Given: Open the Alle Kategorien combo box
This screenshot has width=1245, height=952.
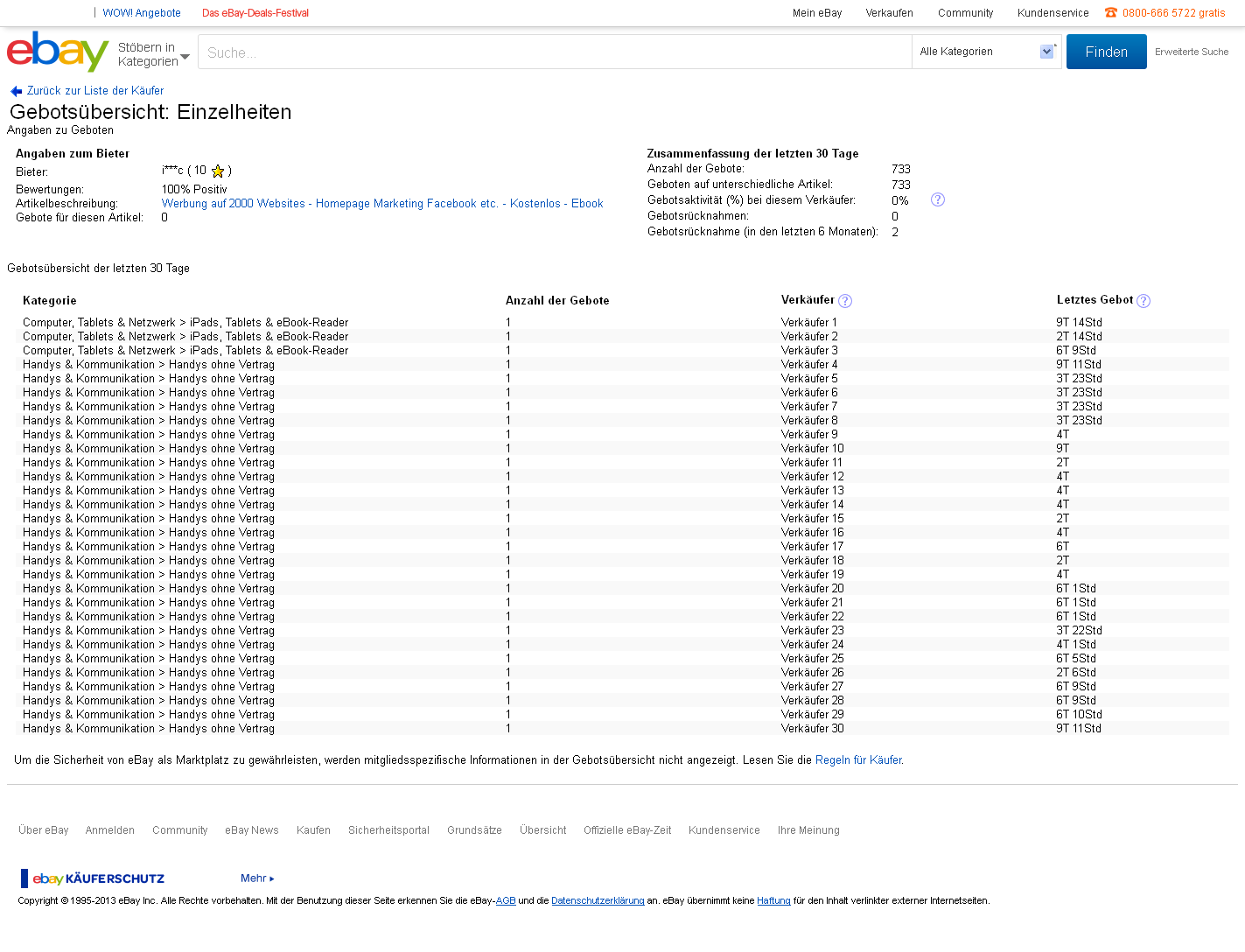Looking at the screenshot, I should 987,52.
